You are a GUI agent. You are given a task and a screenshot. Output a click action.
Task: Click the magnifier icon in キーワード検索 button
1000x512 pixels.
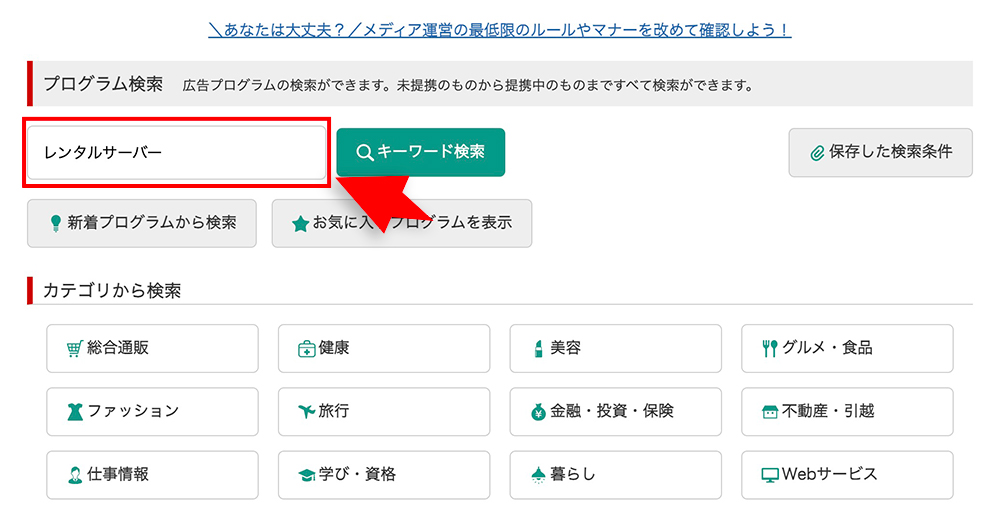click(365, 152)
